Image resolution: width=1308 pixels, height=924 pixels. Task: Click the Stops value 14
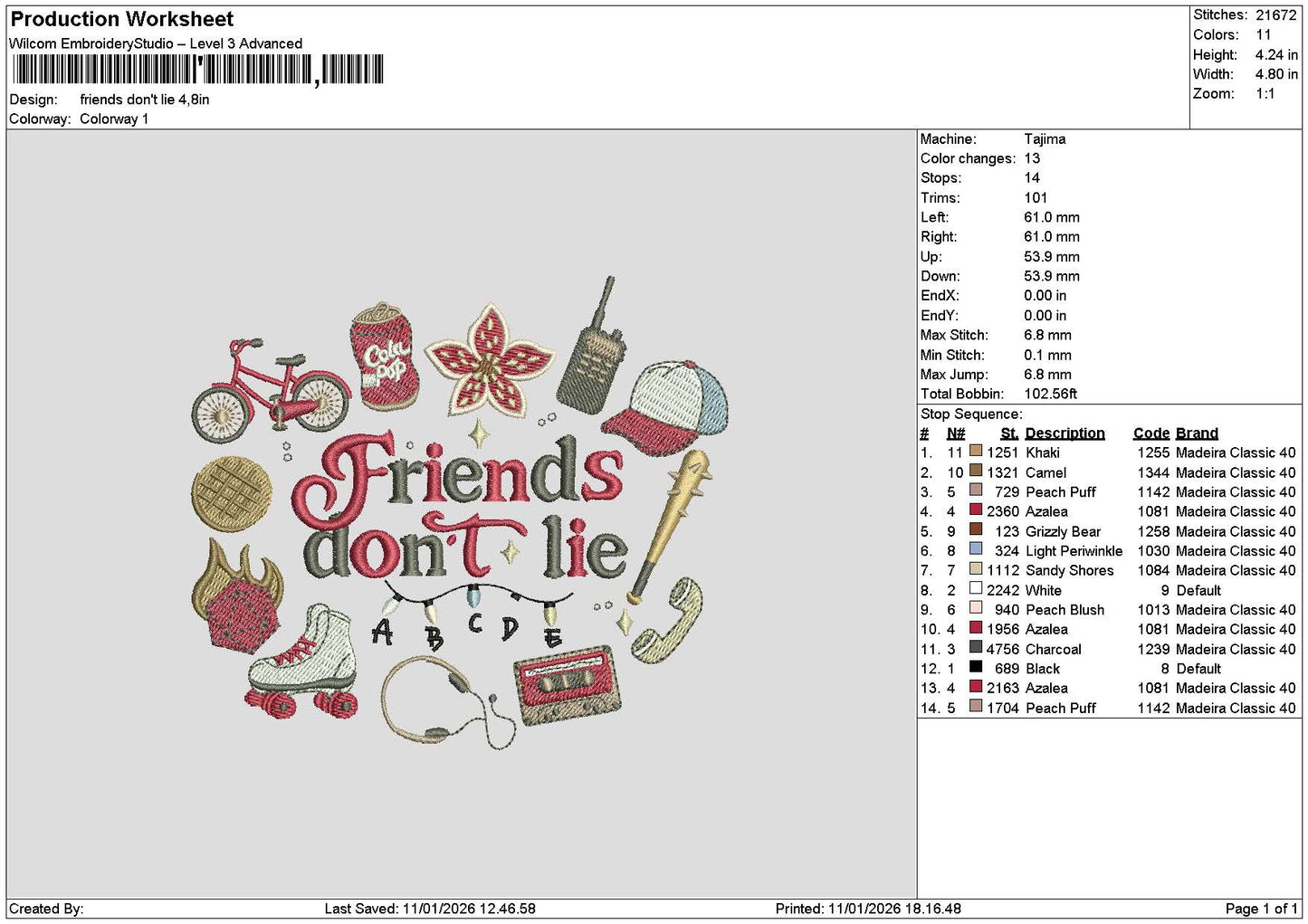1032,178
